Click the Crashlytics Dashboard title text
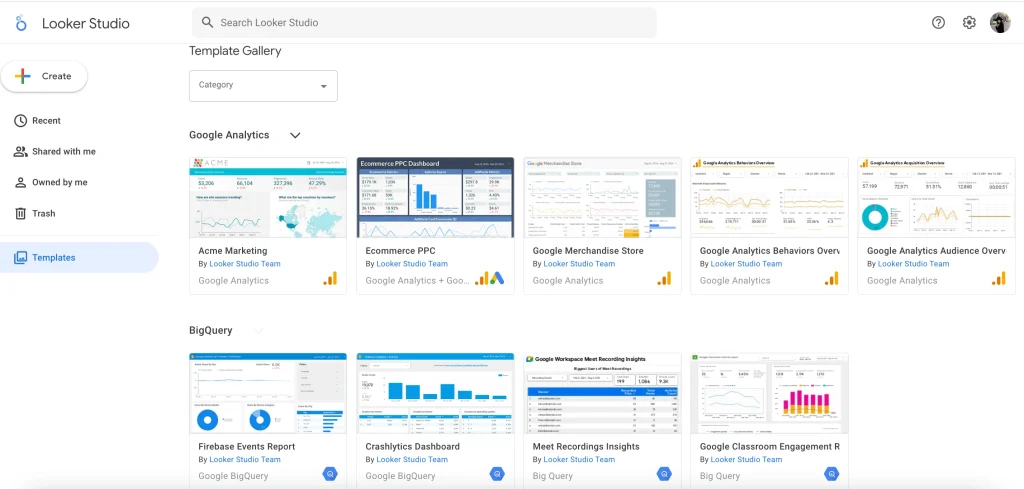Viewport: 1024px width, 489px height. (413, 447)
